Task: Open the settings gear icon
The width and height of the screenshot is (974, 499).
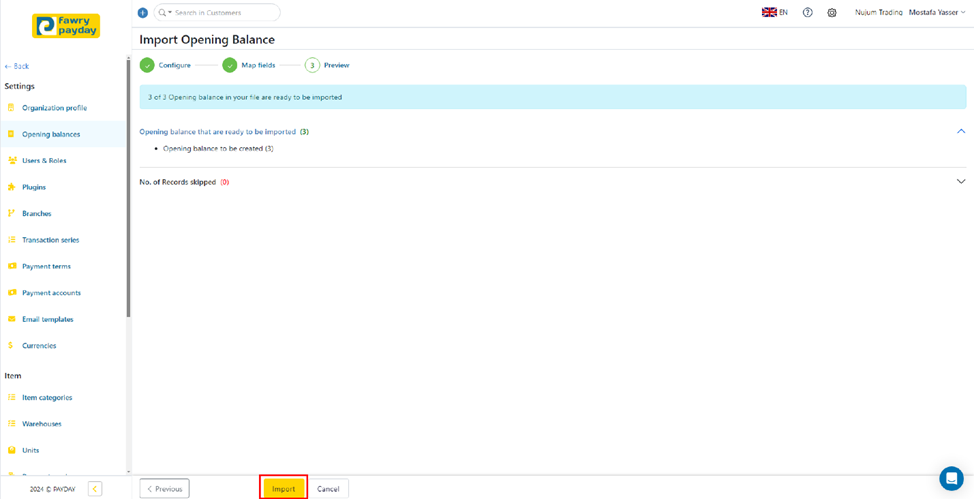Action: point(831,13)
